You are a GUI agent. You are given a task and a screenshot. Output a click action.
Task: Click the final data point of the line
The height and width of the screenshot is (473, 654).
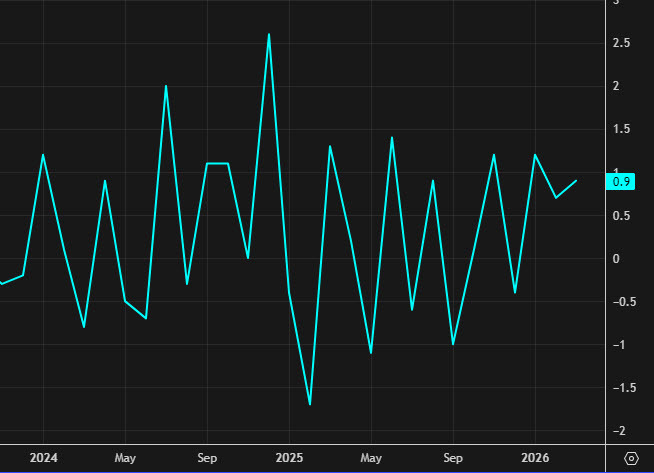point(576,181)
